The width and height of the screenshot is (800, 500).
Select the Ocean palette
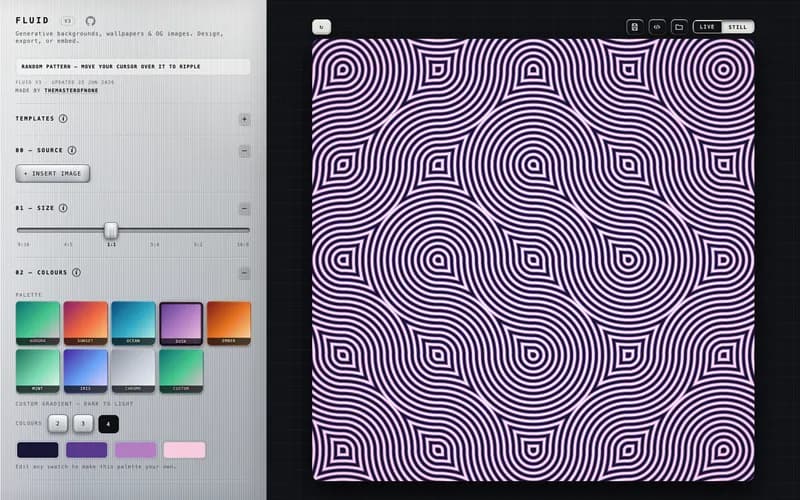click(133, 323)
